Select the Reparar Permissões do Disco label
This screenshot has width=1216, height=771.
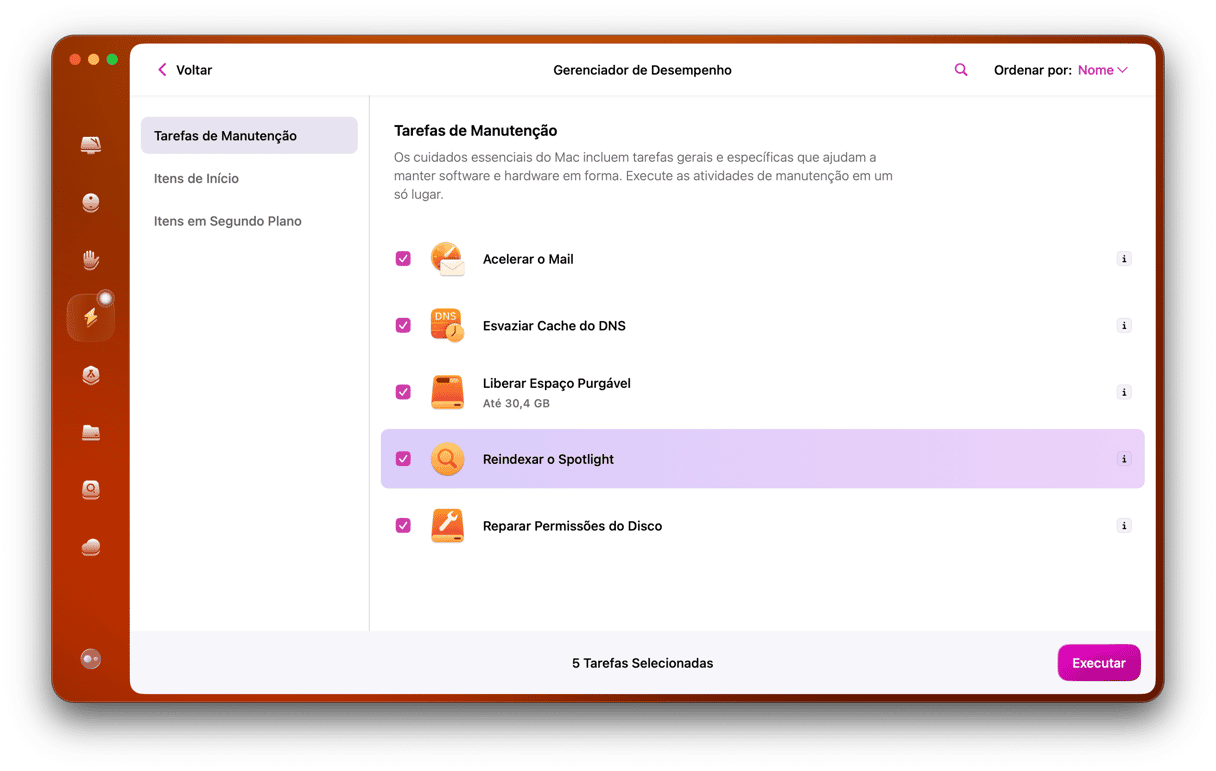(x=572, y=526)
